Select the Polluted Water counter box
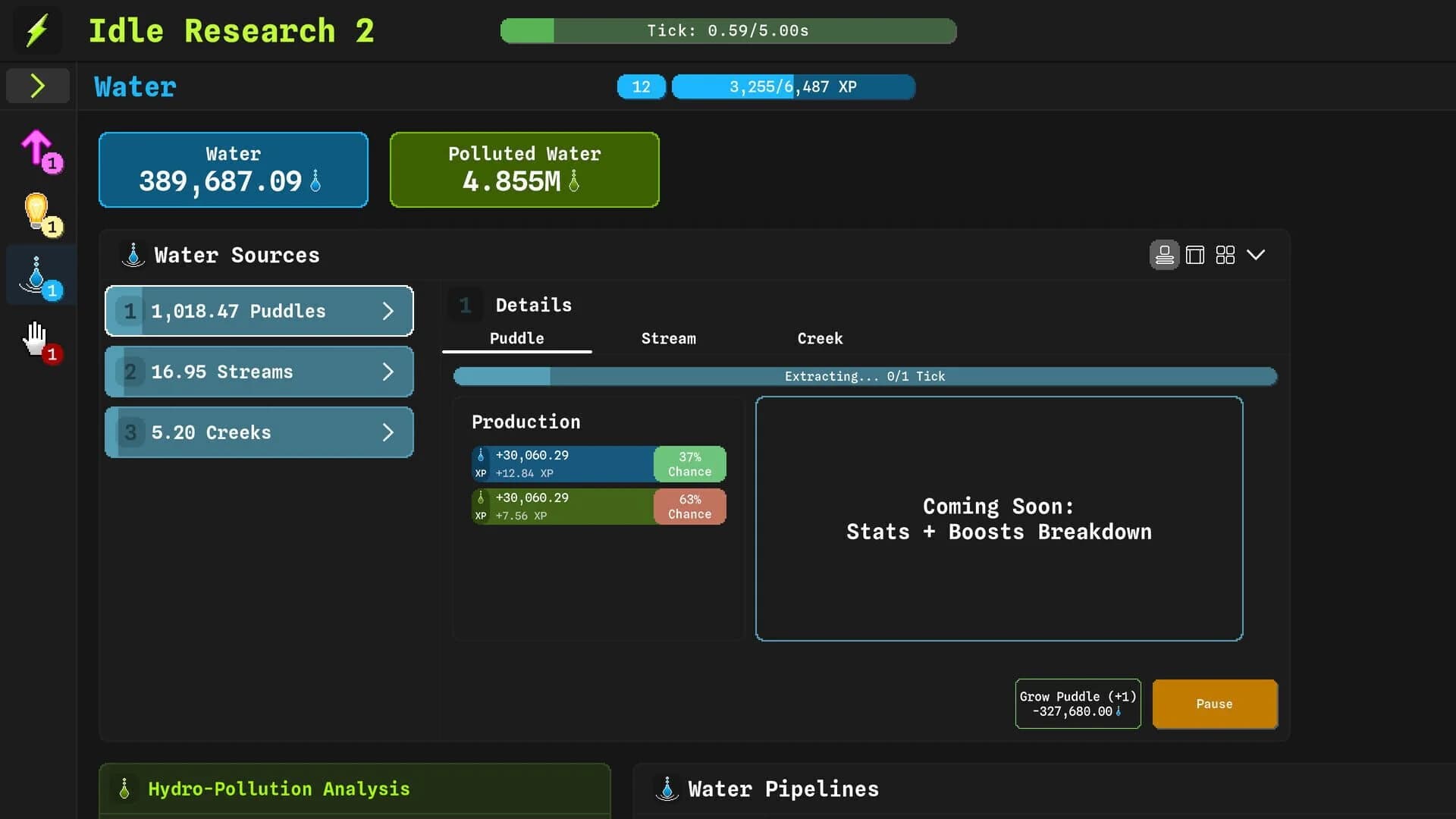The height and width of the screenshot is (819, 1456). click(524, 169)
